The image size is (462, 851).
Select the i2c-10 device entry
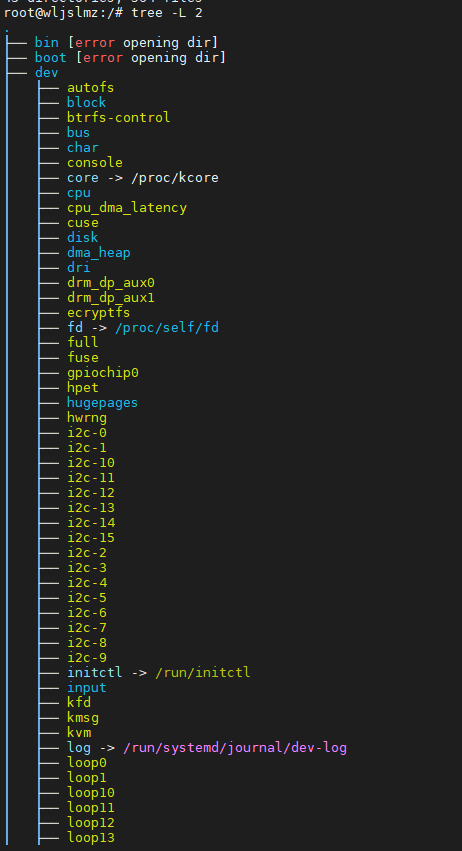pos(91,463)
